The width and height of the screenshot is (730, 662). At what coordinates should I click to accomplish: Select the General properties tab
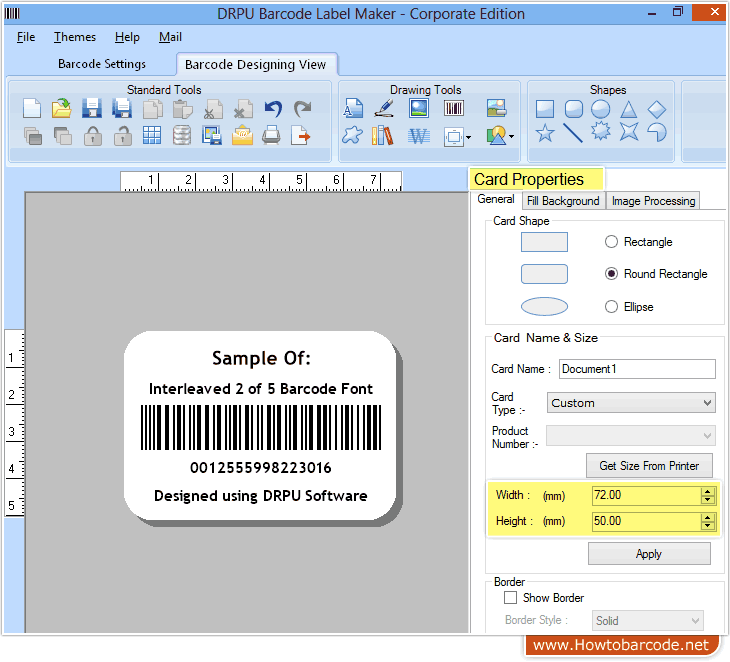click(x=496, y=199)
